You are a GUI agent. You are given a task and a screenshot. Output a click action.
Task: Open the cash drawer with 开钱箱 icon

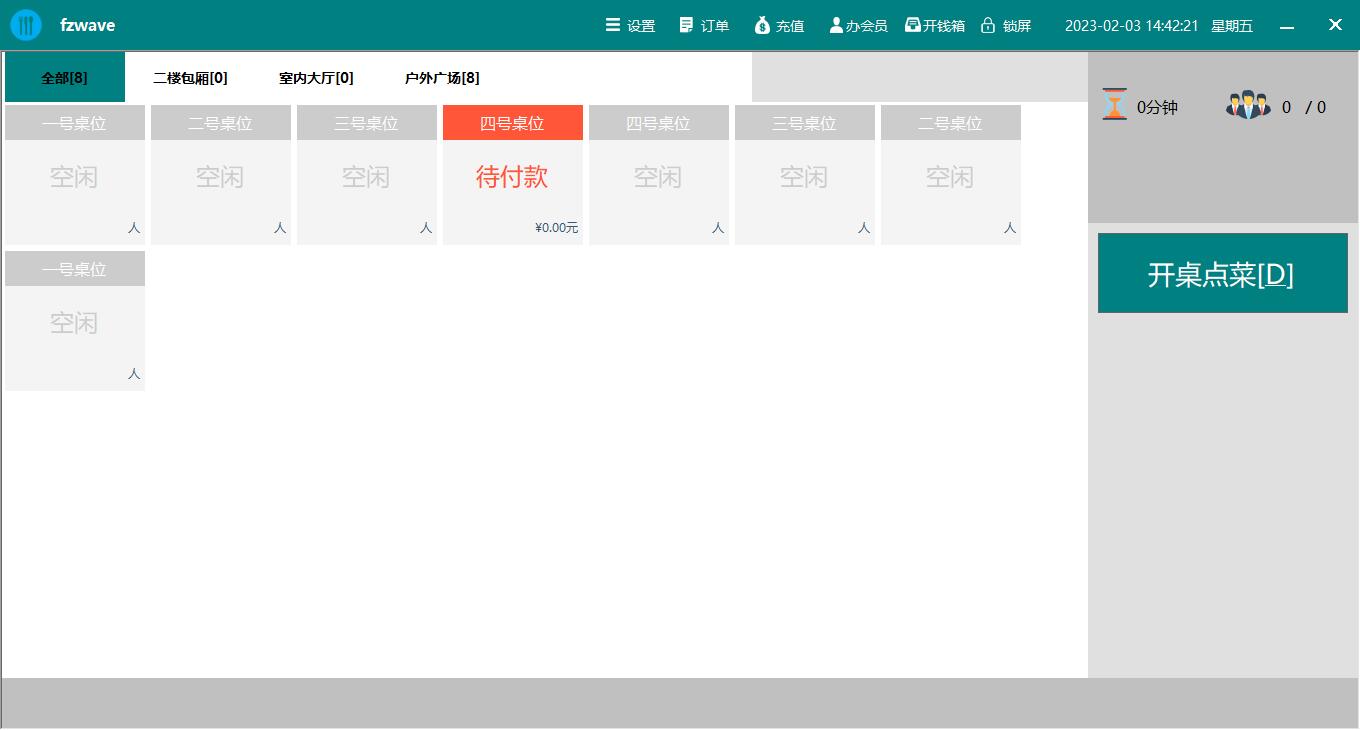pos(913,25)
